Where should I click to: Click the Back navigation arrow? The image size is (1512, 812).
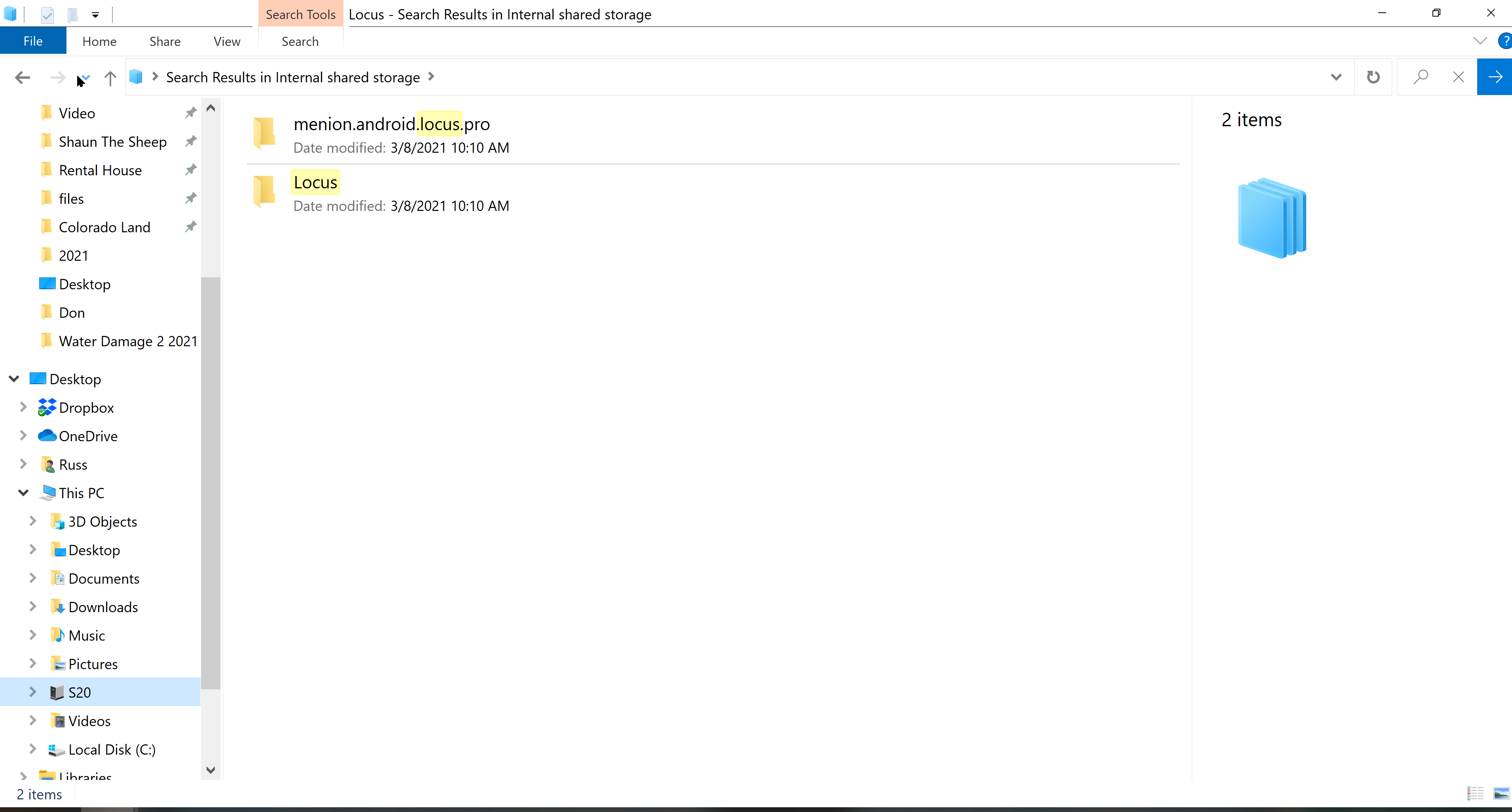(x=22, y=78)
